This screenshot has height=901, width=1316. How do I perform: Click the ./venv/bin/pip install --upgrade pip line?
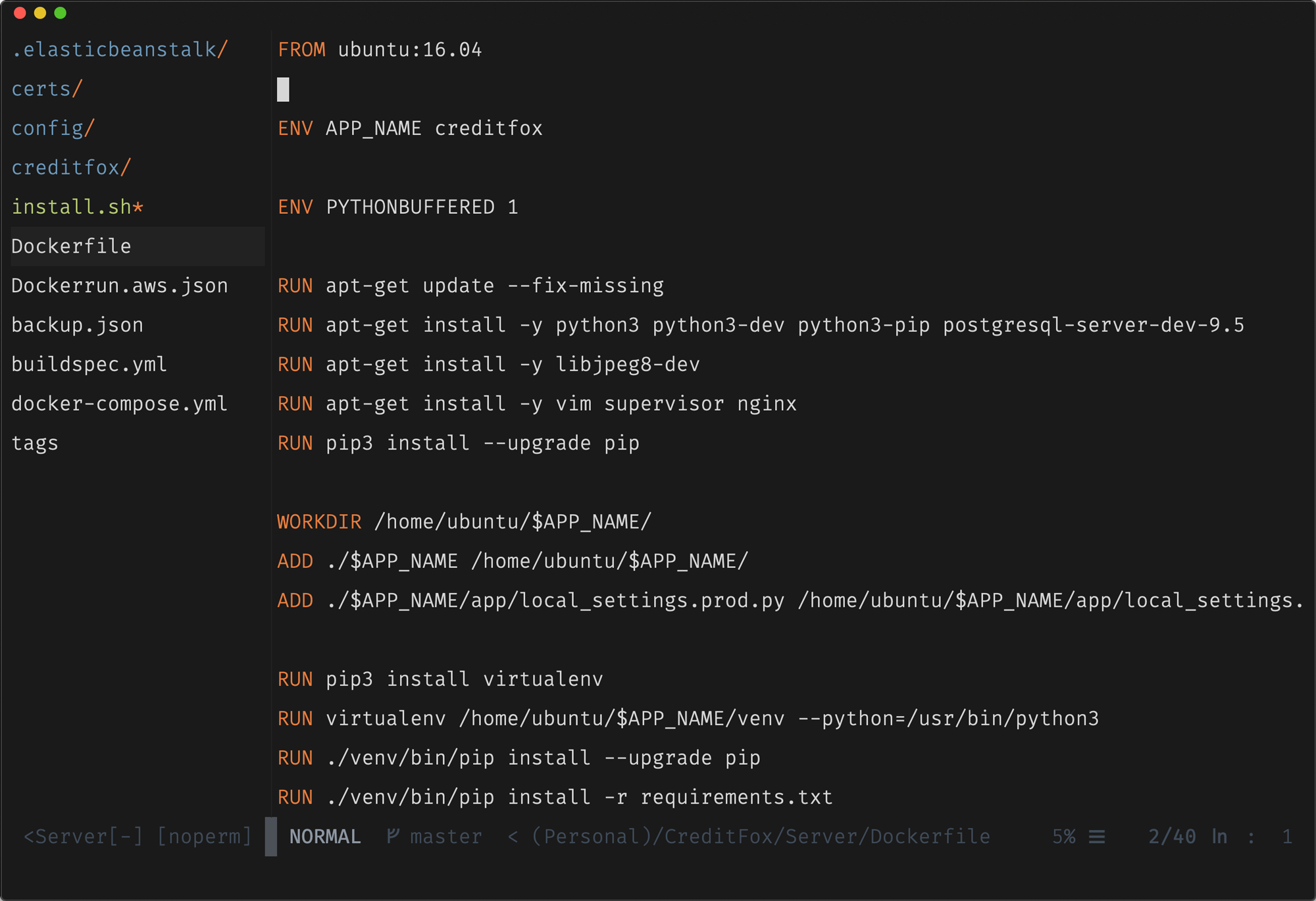pos(519,758)
